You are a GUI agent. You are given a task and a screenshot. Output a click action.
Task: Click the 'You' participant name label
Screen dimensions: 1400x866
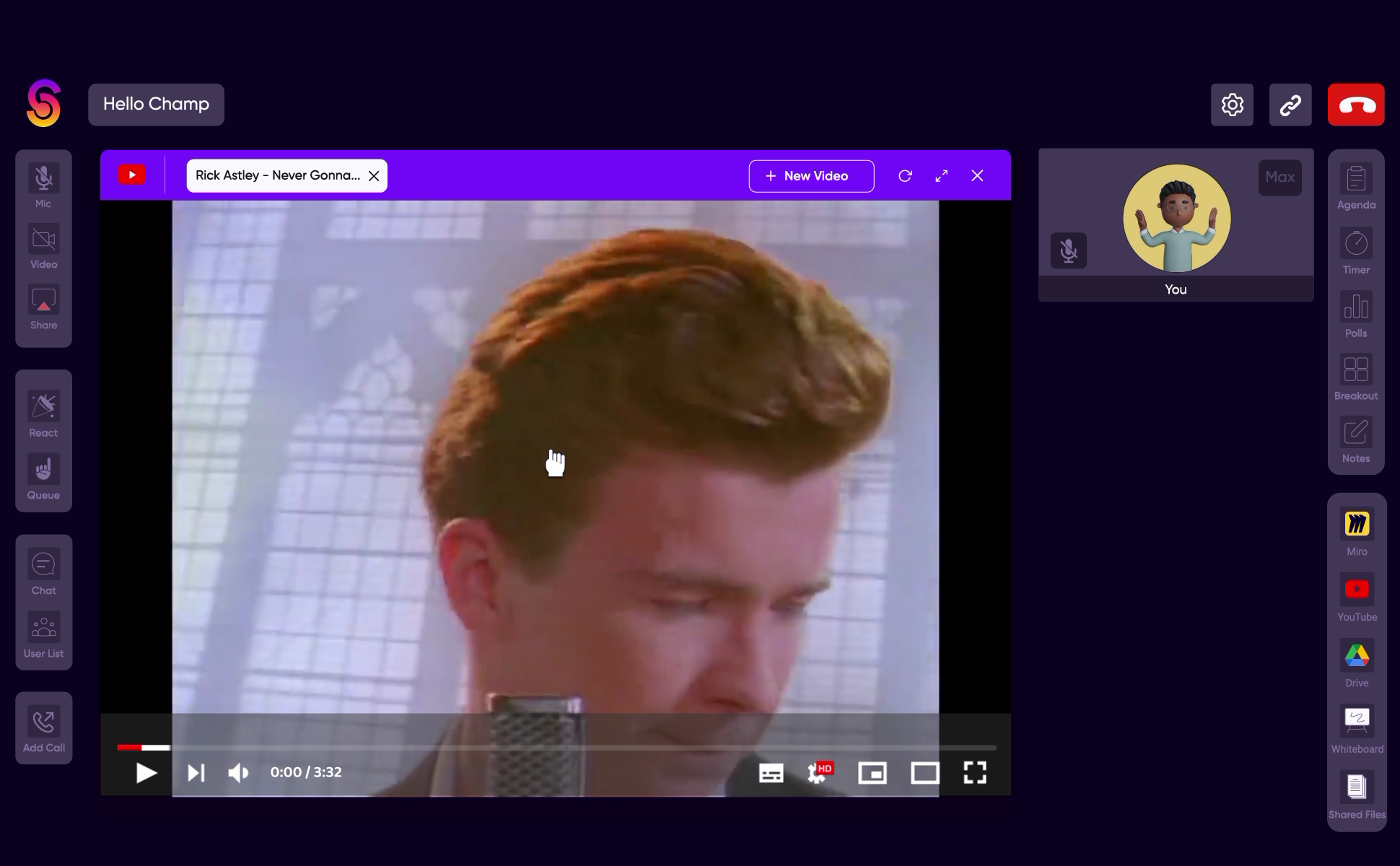coord(1176,289)
